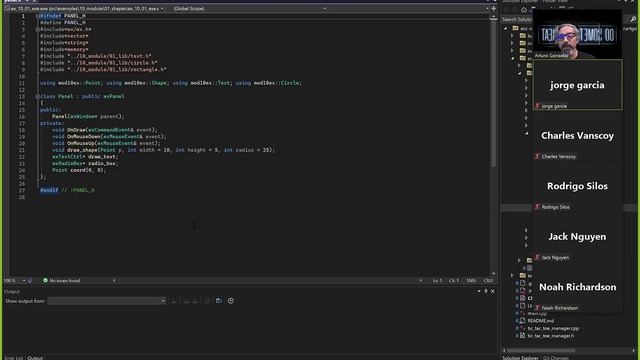Click the jorge garcia participant tile
Viewport: 640px width, 360px height.
(578, 85)
